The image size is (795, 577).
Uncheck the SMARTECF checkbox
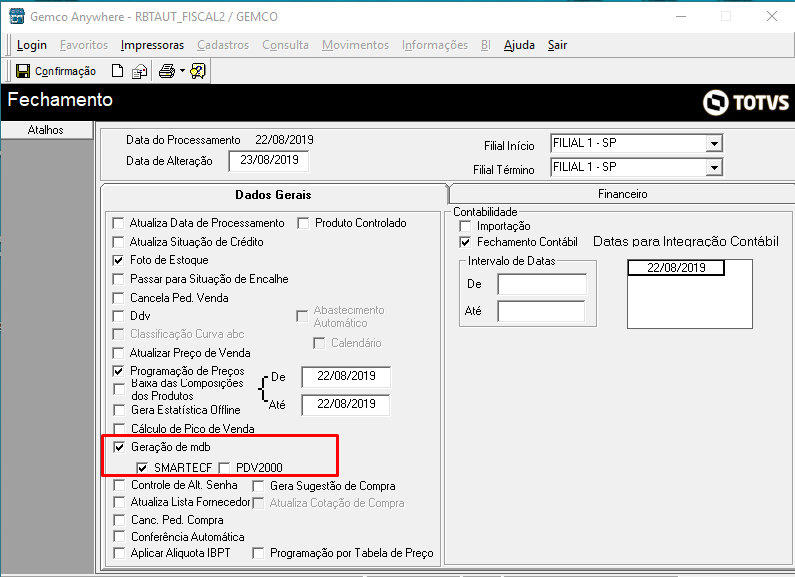(142, 467)
